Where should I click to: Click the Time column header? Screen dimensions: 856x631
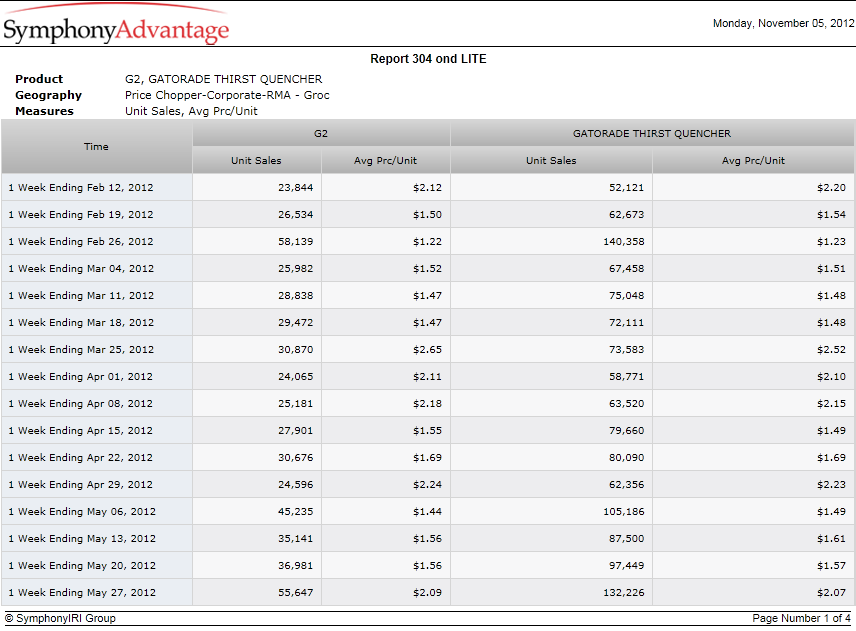[97, 147]
